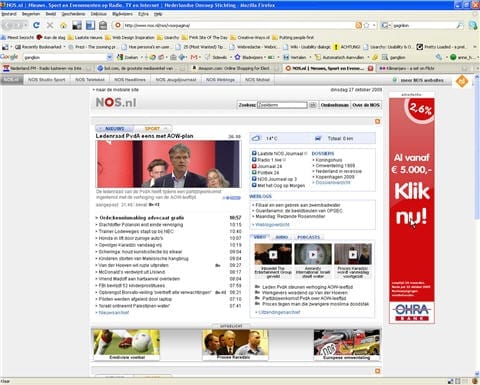This screenshot has height=385, width=480.
Task: Click play on the first video thumbnail
Action: tap(273, 254)
